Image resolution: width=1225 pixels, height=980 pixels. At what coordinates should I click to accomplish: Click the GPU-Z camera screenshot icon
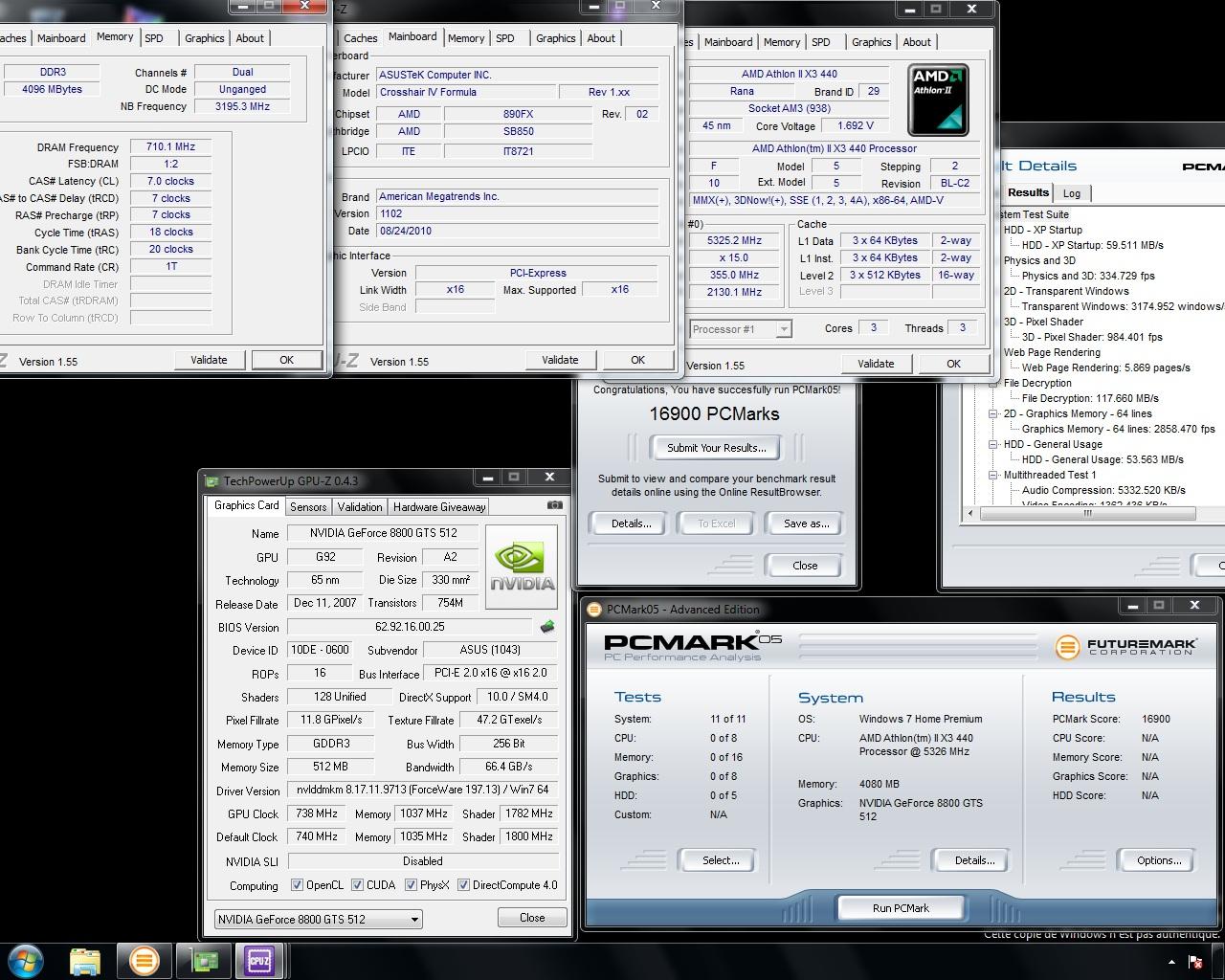point(554,505)
